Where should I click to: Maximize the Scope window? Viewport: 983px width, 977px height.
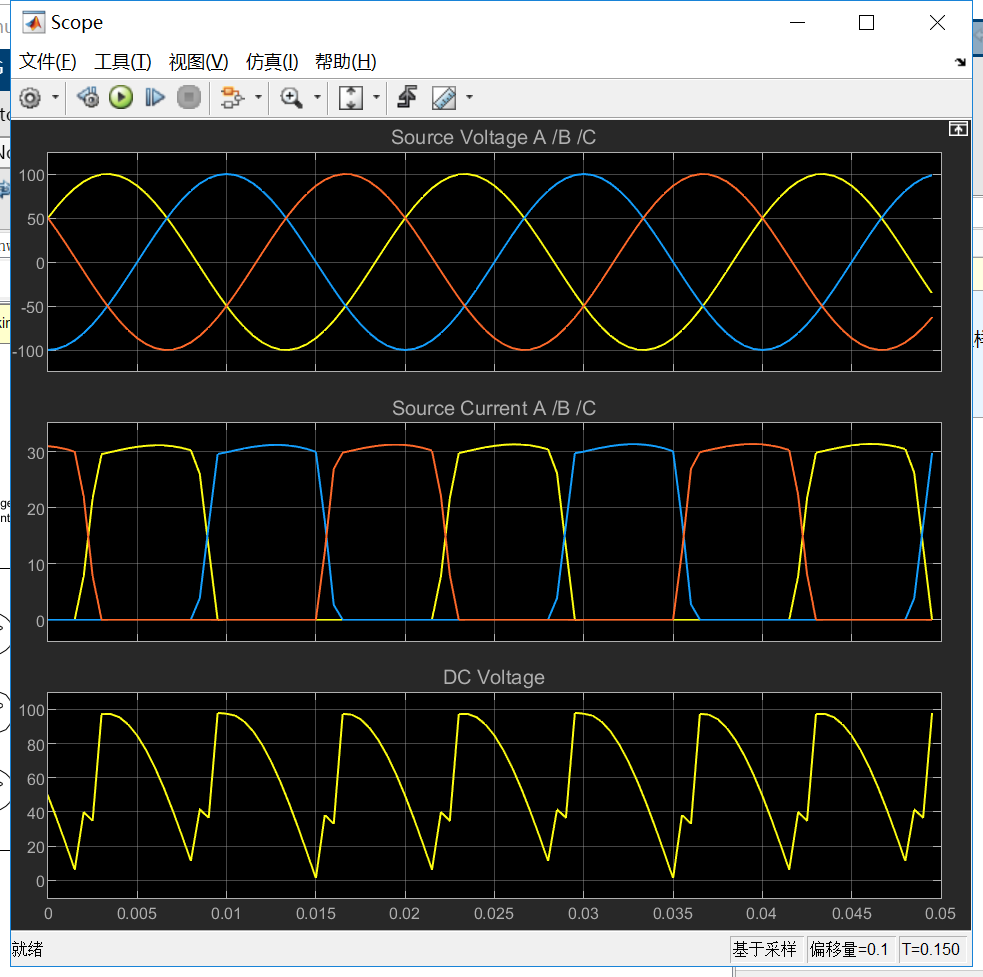click(866, 23)
